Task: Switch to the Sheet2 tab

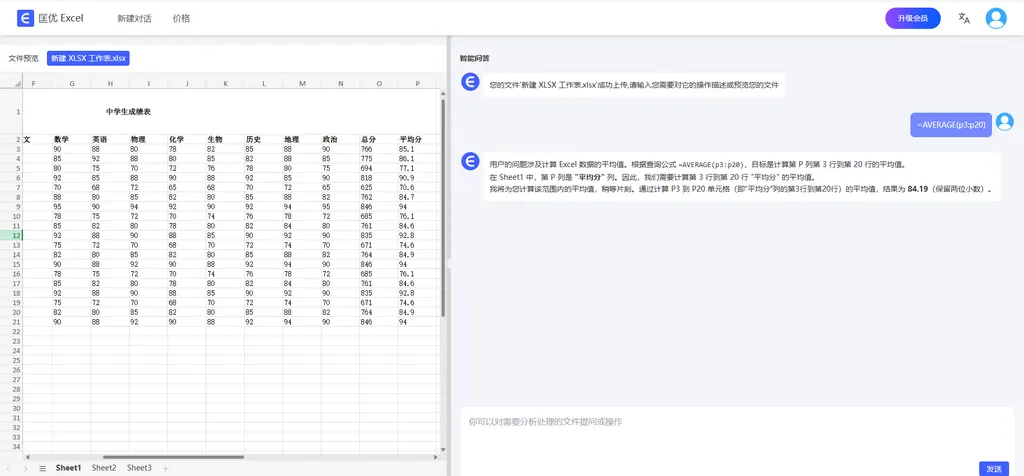Action: tap(104, 468)
